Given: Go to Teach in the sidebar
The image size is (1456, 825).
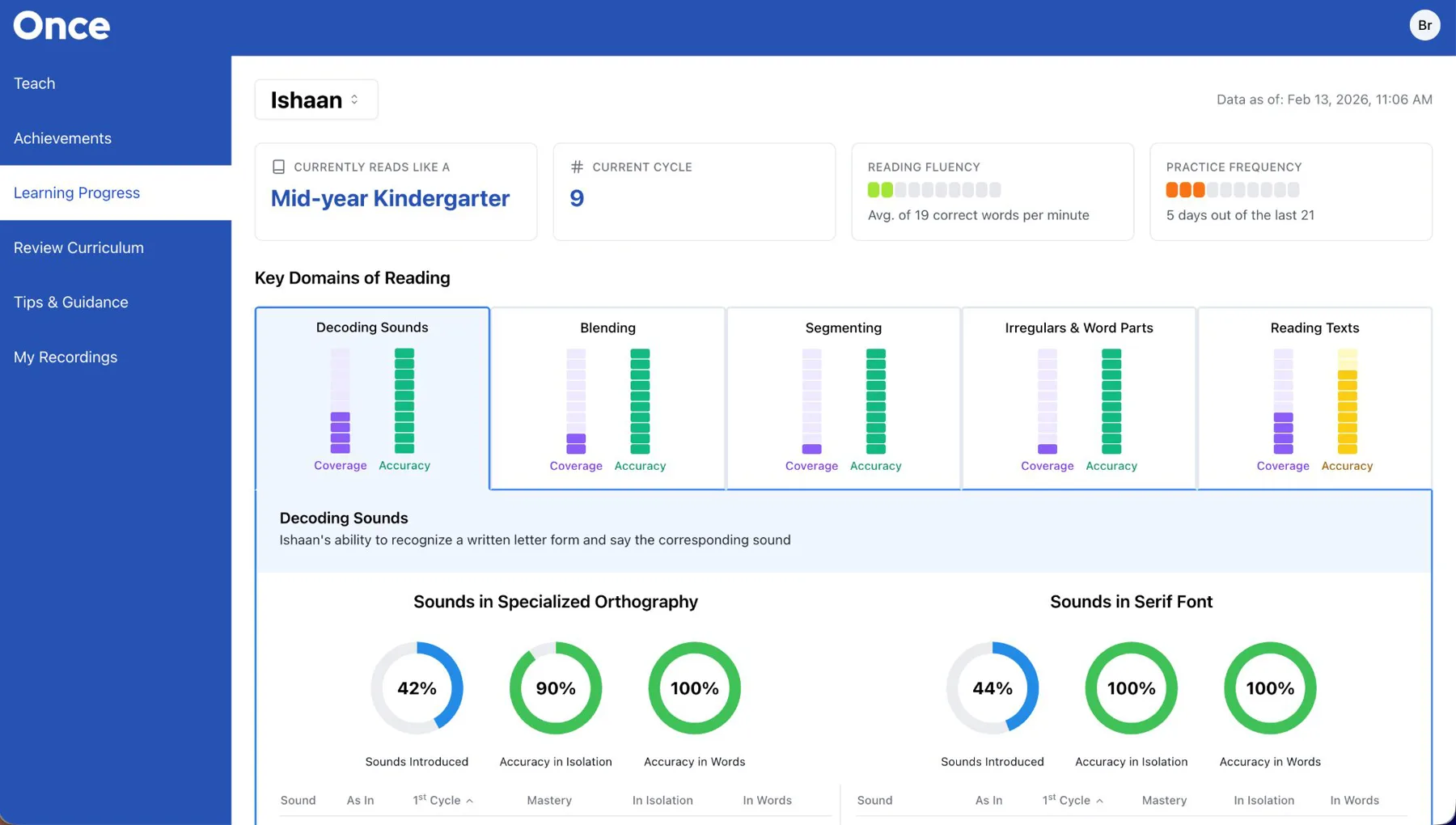Looking at the screenshot, I should click(x=116, y=83).
